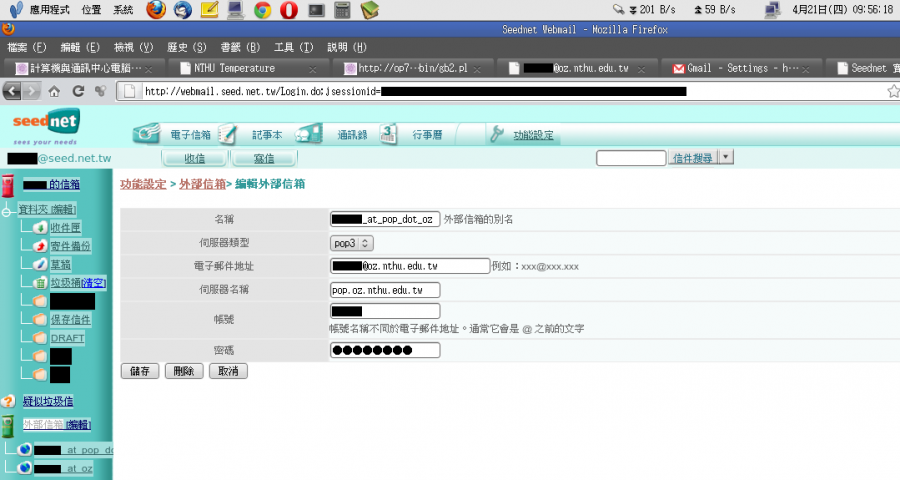Expand the 信件搜尋 dropdown arrow

[726, 157]
